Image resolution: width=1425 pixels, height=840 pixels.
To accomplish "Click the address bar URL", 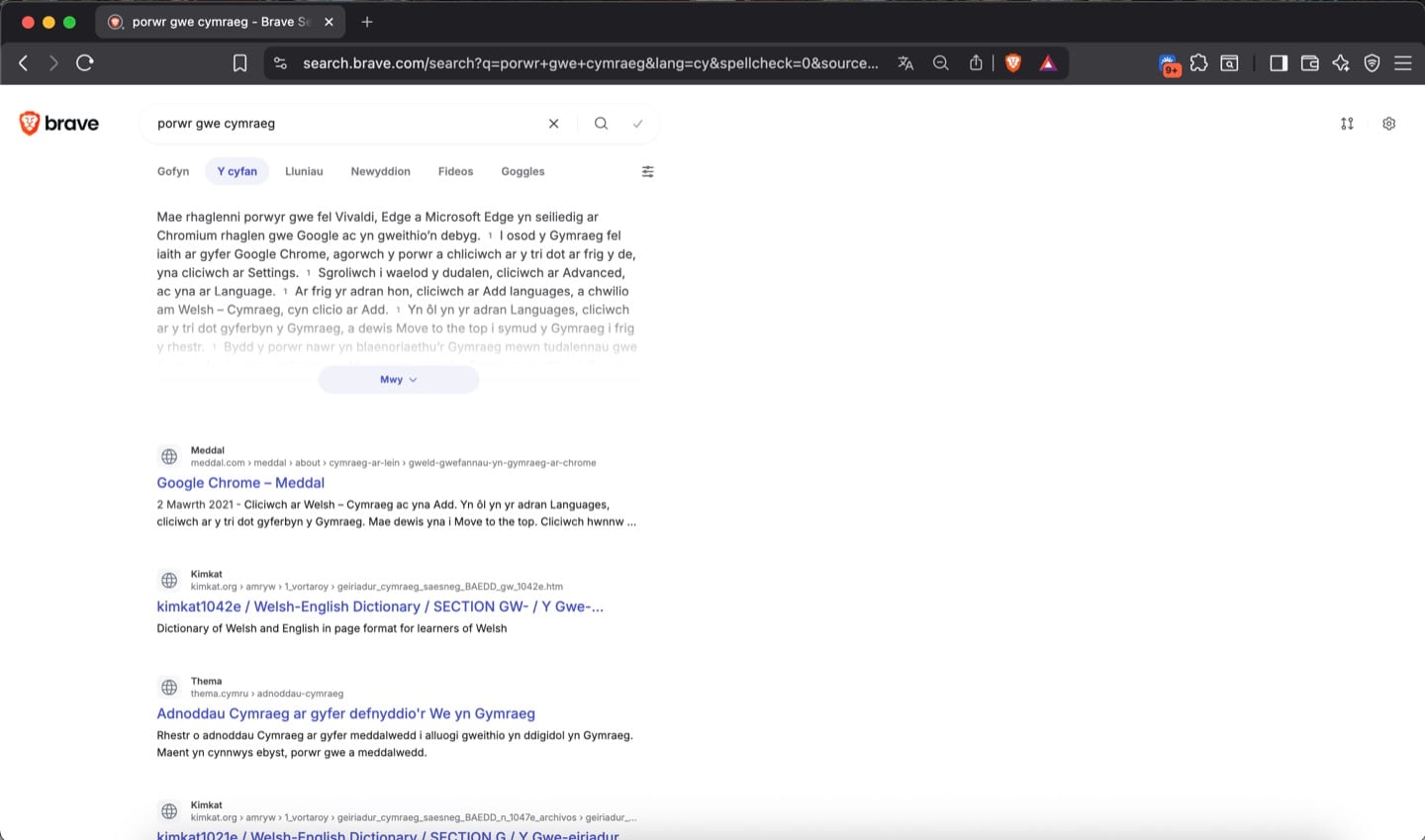I will (590, 63).
